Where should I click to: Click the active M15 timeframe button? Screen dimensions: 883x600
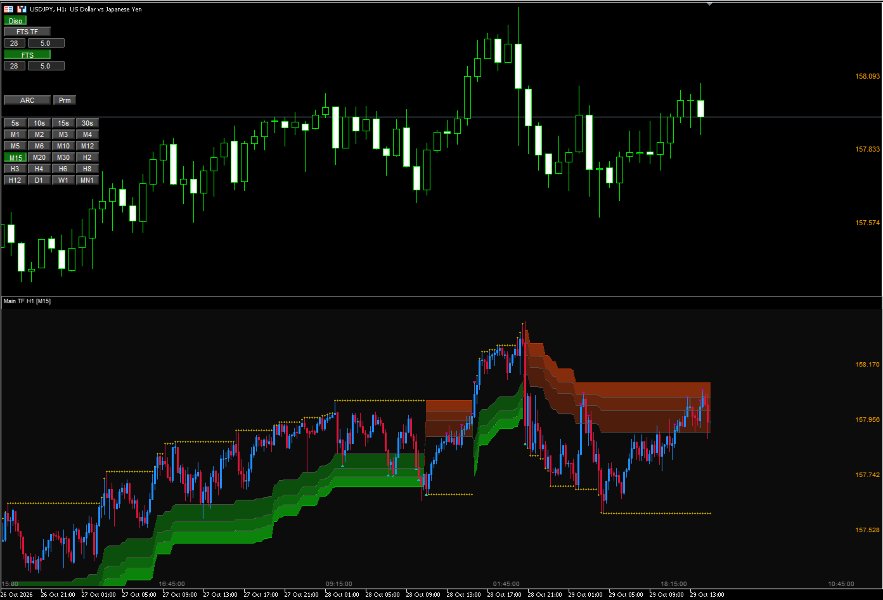(x=15, y=158)
